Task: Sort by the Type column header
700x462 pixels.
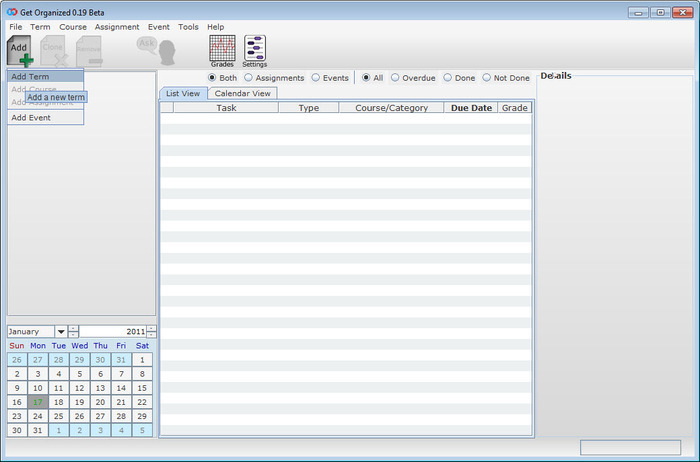Action: tap(308, 108)
